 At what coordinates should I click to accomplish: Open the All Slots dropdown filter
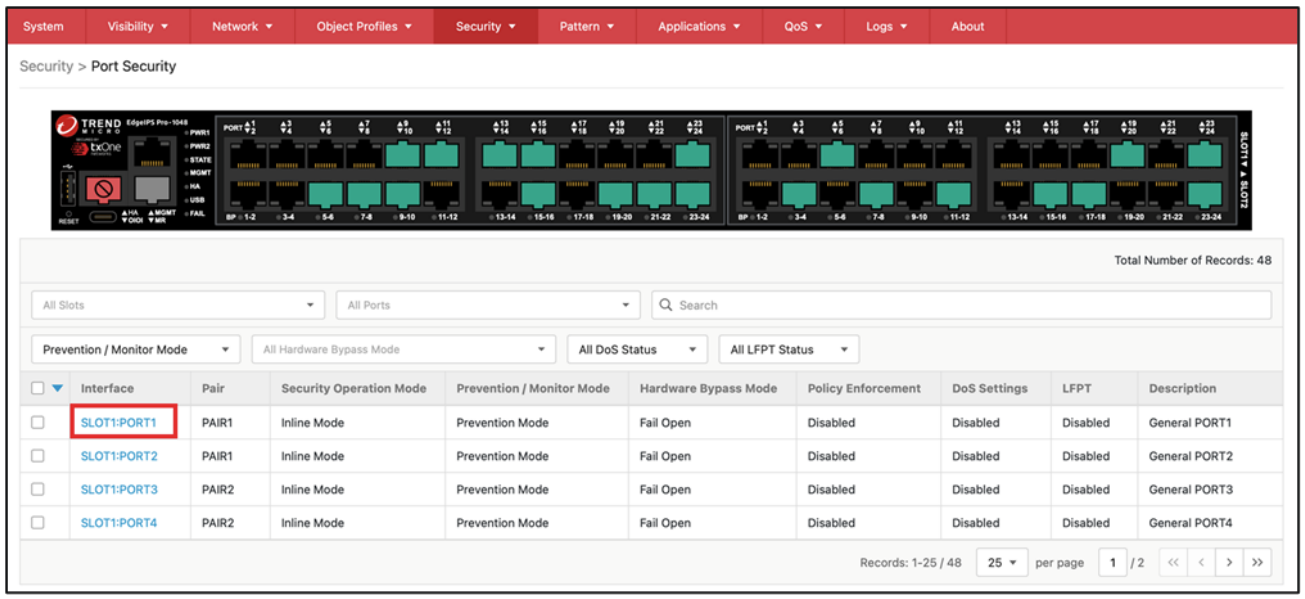pyautogui.click(x=178, y=305)
